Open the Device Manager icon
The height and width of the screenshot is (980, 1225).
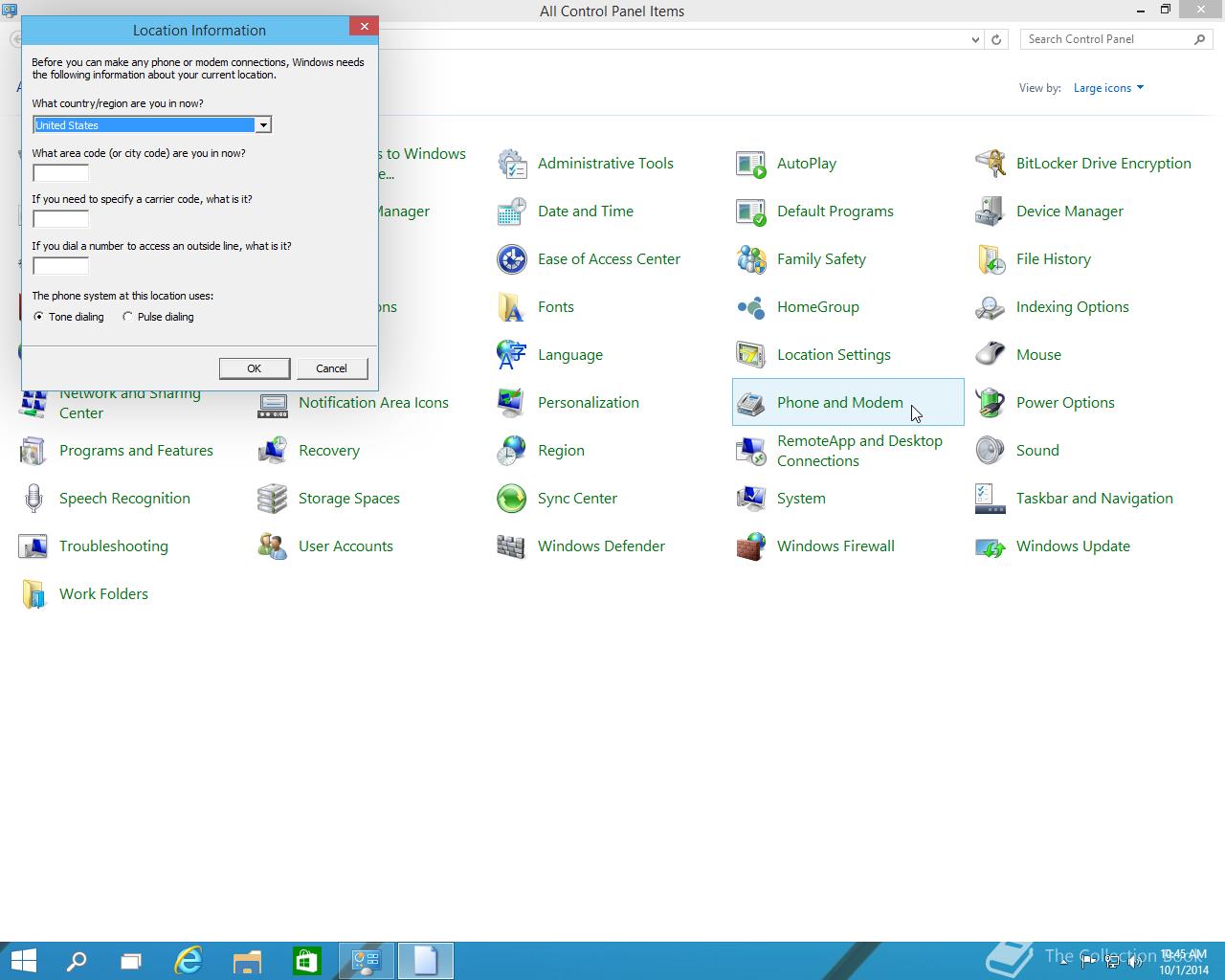coord(991,212)
